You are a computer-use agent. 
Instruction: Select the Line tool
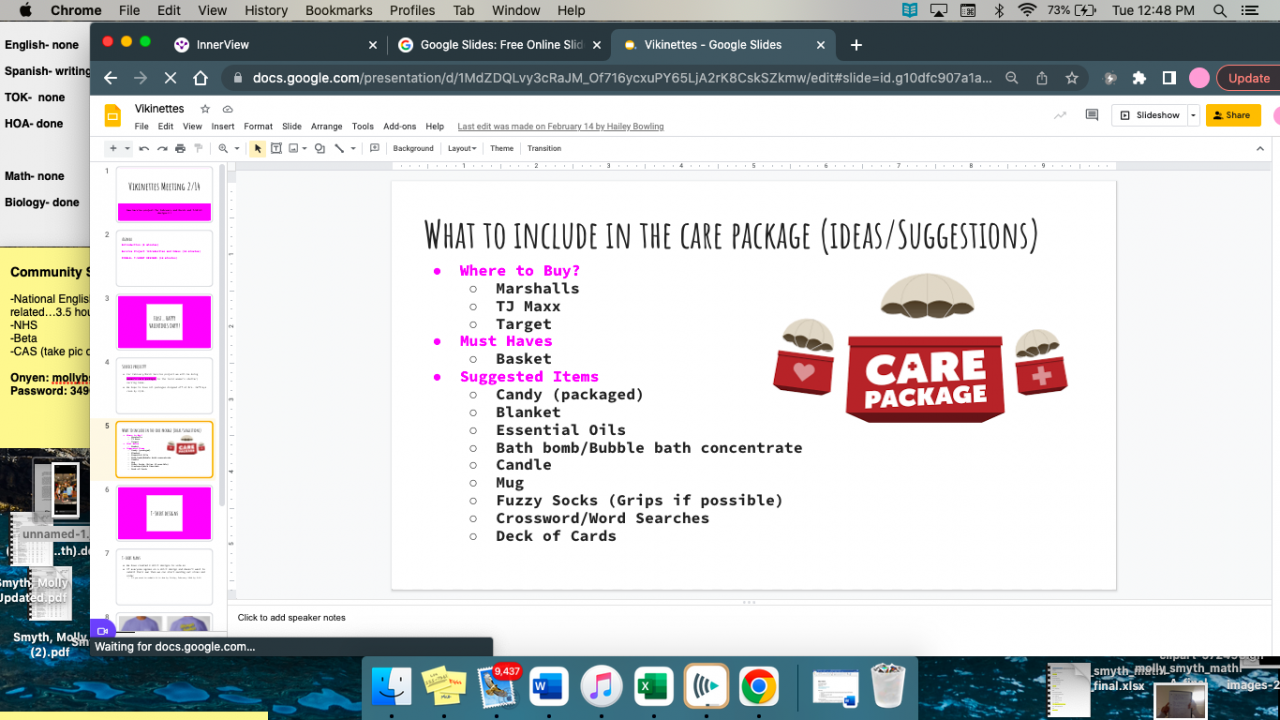(340, 148)
